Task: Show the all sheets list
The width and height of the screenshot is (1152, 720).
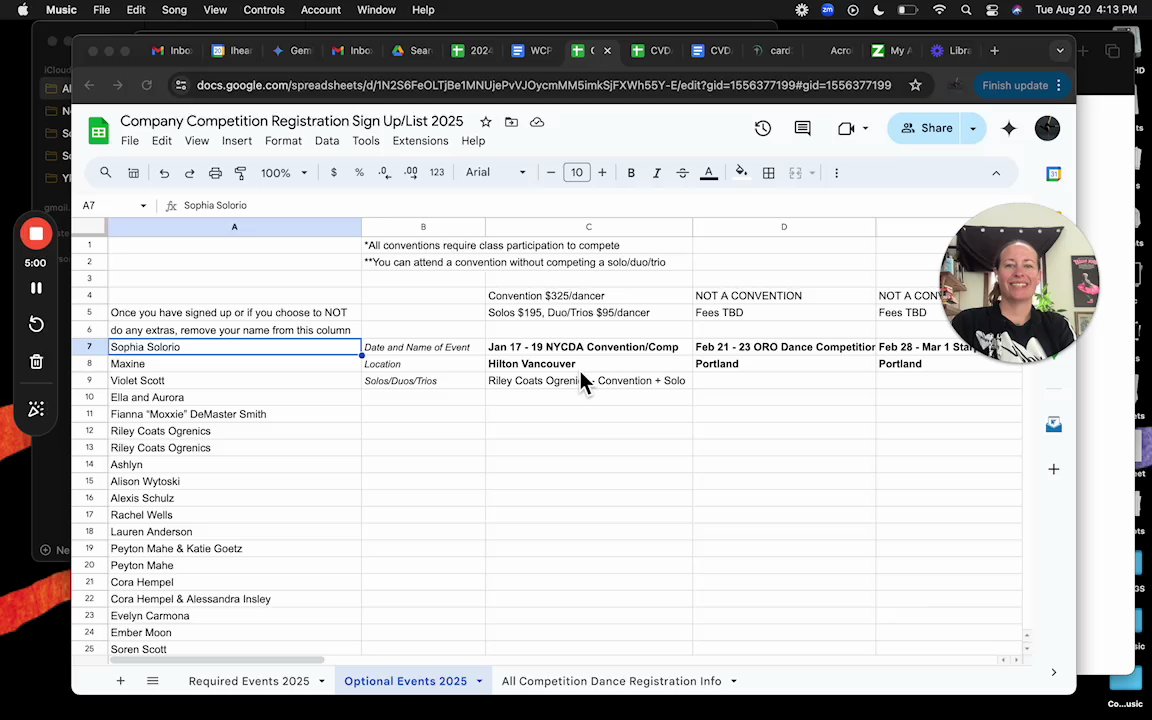Action: [x=153, y=681]
